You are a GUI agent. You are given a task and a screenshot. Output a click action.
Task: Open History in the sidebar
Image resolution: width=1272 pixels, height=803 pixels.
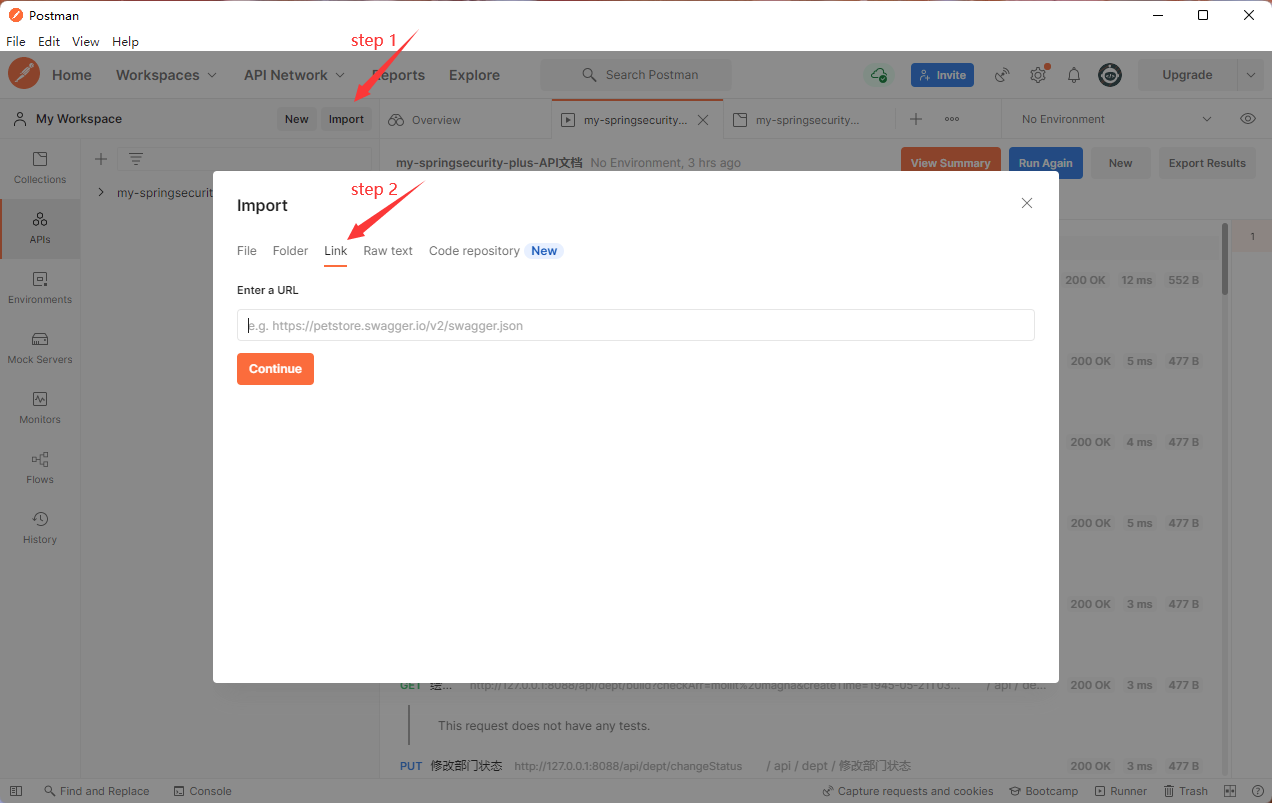tap(40, 528)
